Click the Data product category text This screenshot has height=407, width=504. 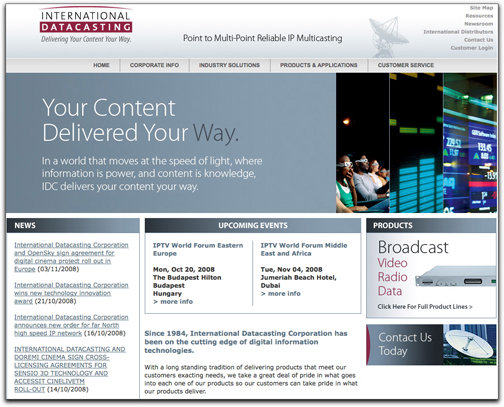pos(390,291)
